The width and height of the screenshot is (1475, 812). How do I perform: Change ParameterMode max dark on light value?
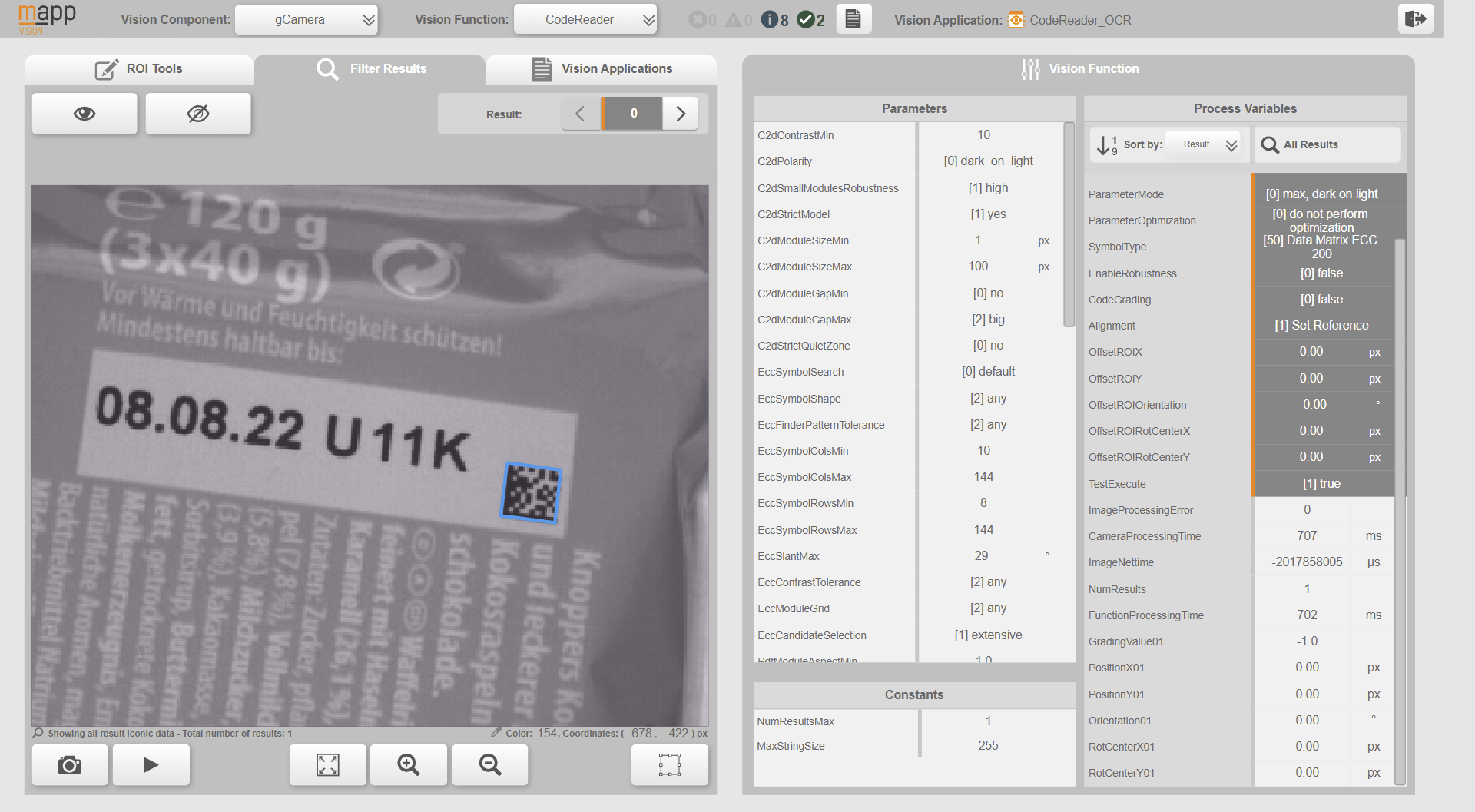coord(1323,194)
